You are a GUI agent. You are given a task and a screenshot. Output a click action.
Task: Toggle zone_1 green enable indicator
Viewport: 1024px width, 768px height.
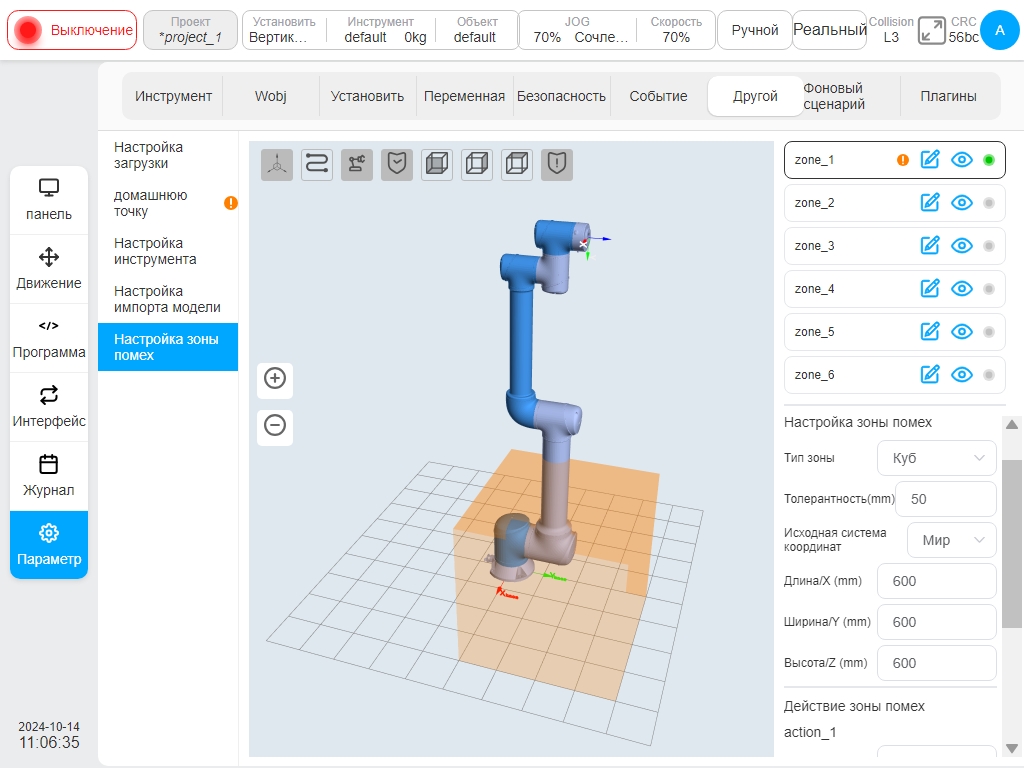click(989, 160)
